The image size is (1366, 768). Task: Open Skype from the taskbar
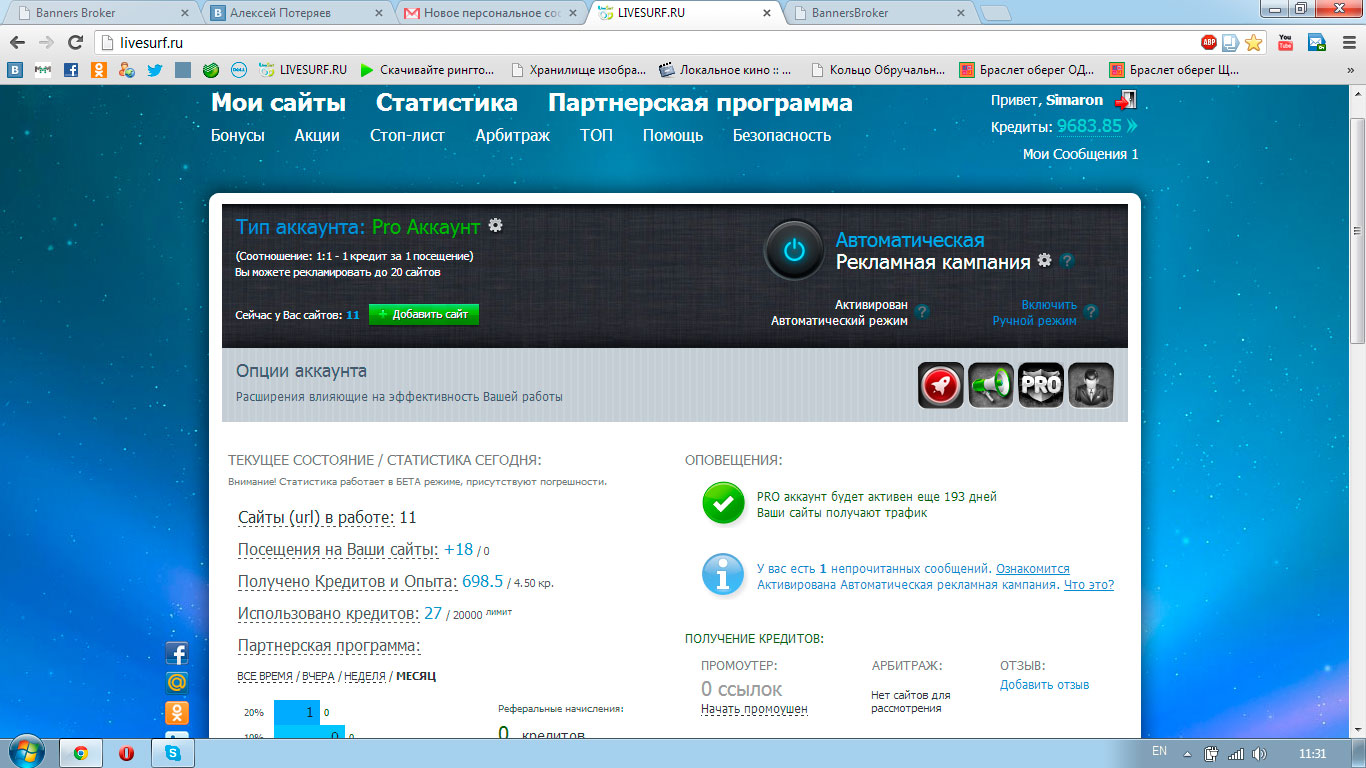[173, 753]
